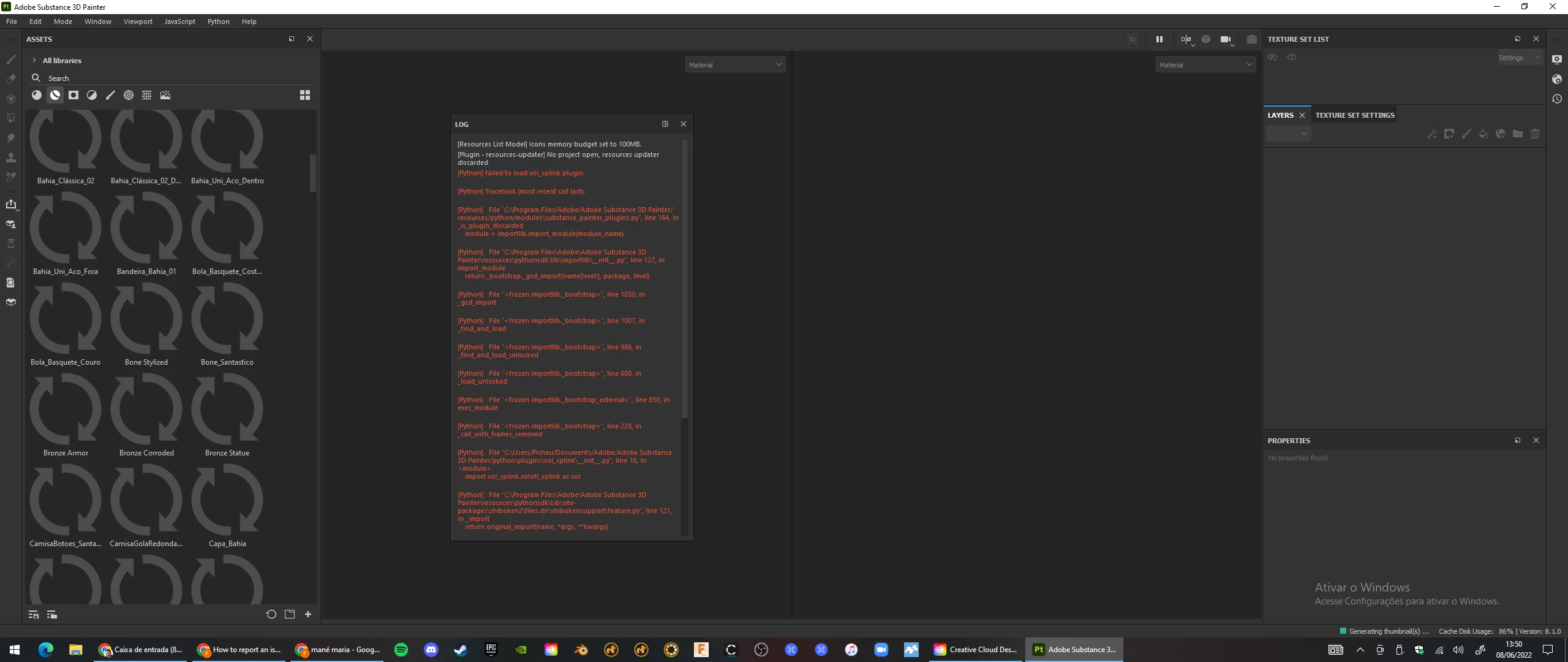This screenshot has height=662, width=1568.
Task: Open Spotify from the taskbar
Action: pos(401,649)
